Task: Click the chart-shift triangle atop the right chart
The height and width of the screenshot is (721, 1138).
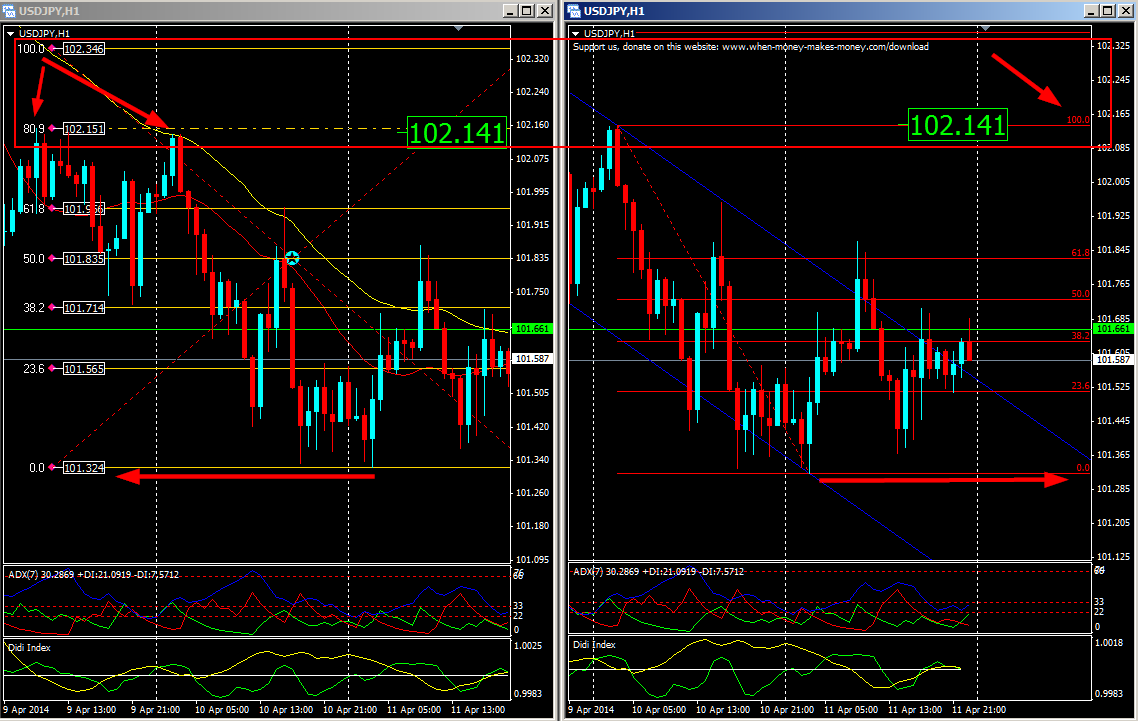Action: (986, 28)
